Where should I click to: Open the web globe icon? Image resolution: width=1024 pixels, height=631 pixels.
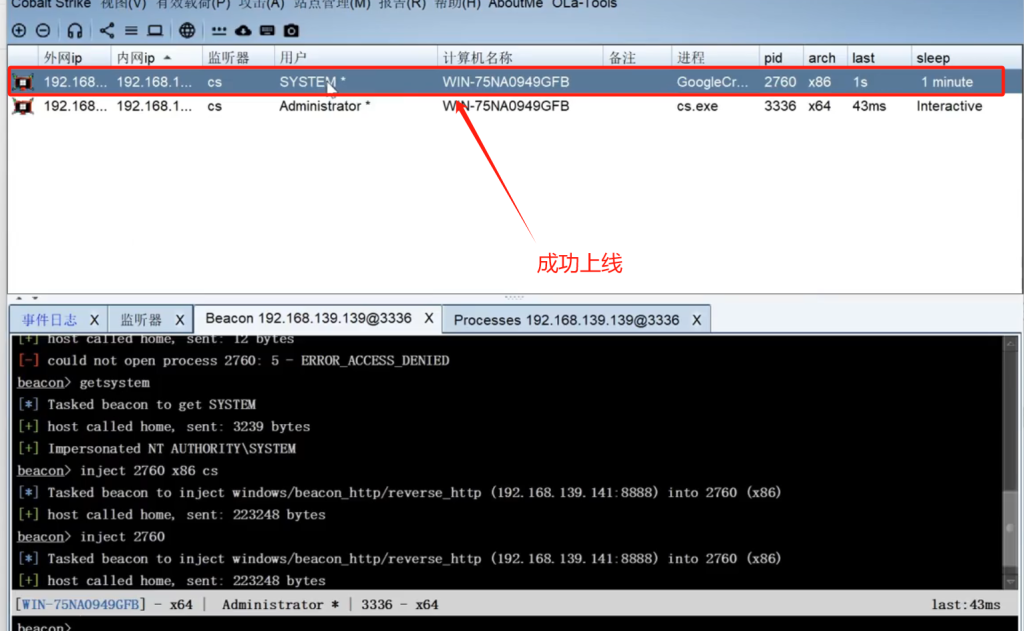[x=187, y=30]
